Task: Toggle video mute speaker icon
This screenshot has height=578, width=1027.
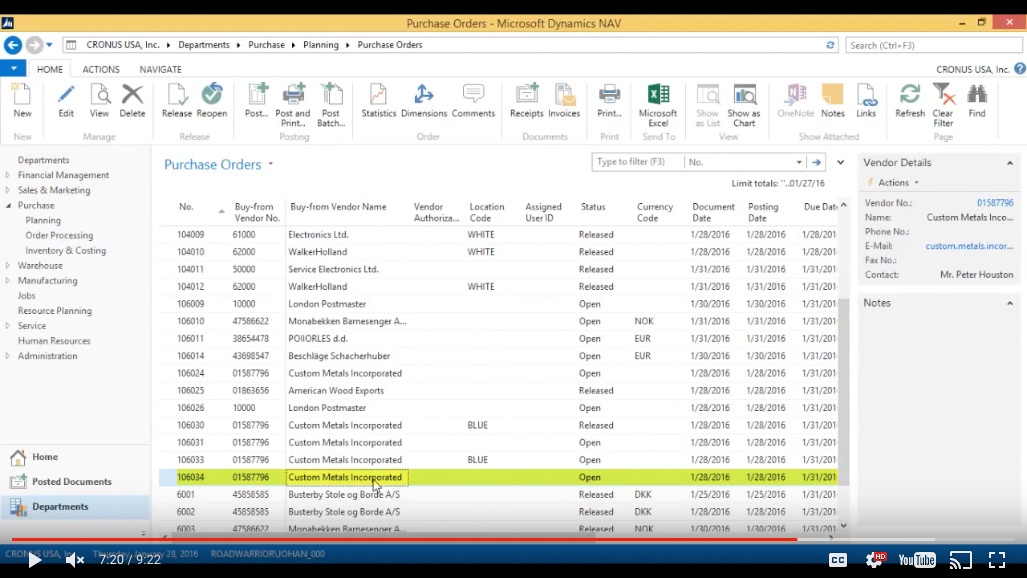Action: pos(74,560)
